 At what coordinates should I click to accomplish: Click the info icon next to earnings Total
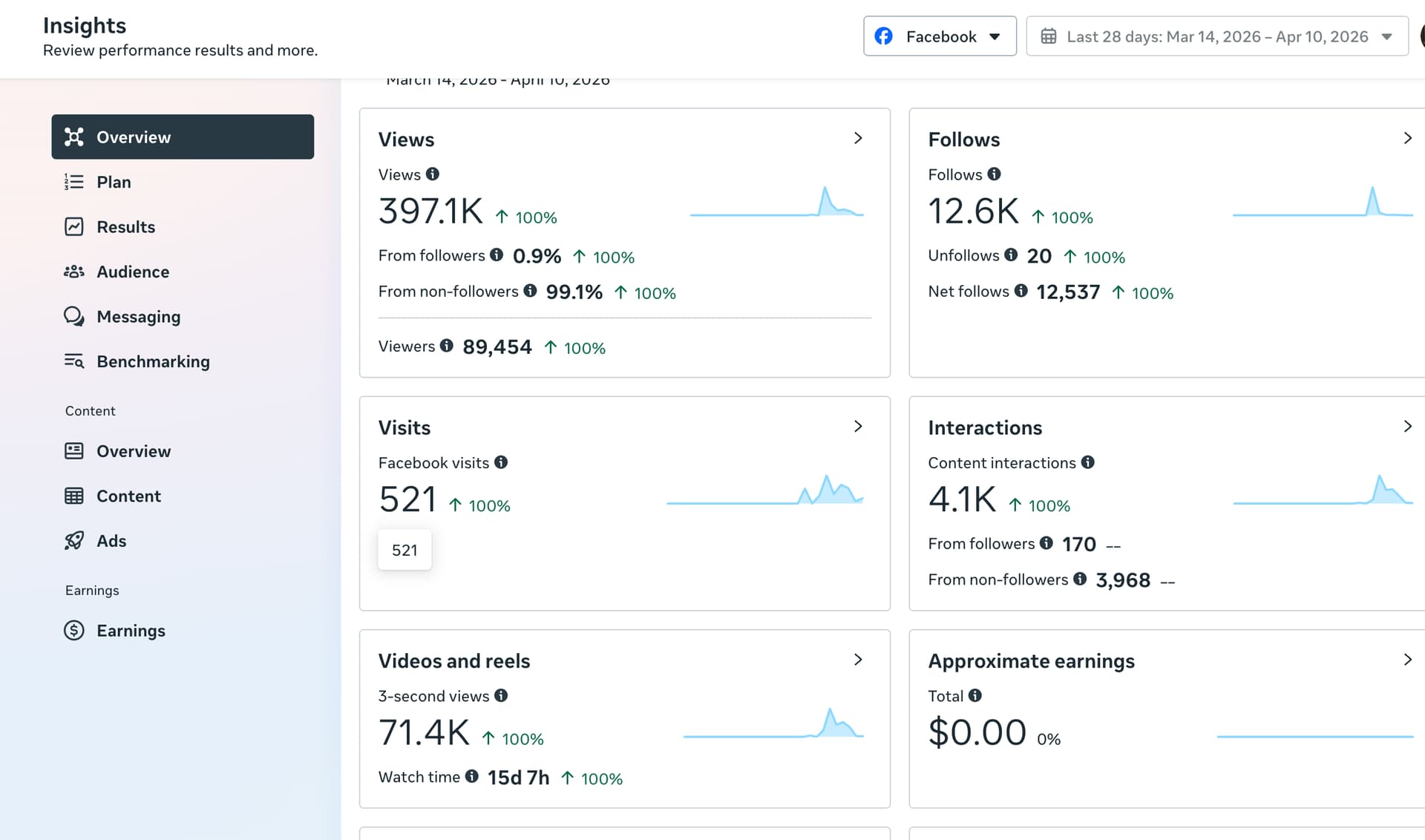click(x=975, y=695)
